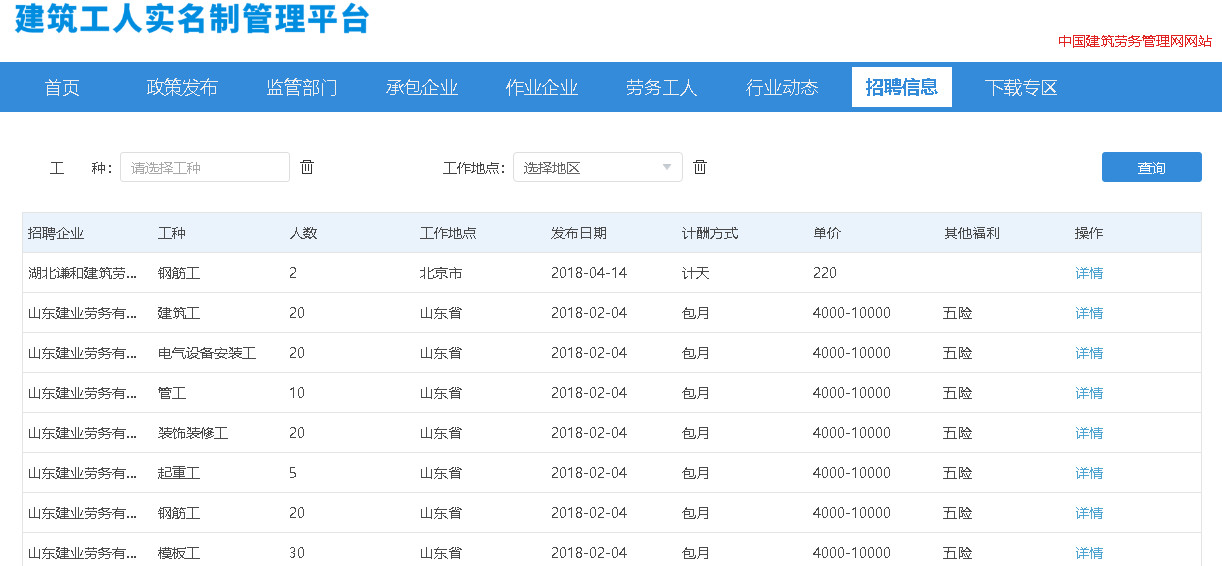This screenshot has height=566, width=1222.
Task: Go to 首页 navigation tab
Action: click(62, 87)
